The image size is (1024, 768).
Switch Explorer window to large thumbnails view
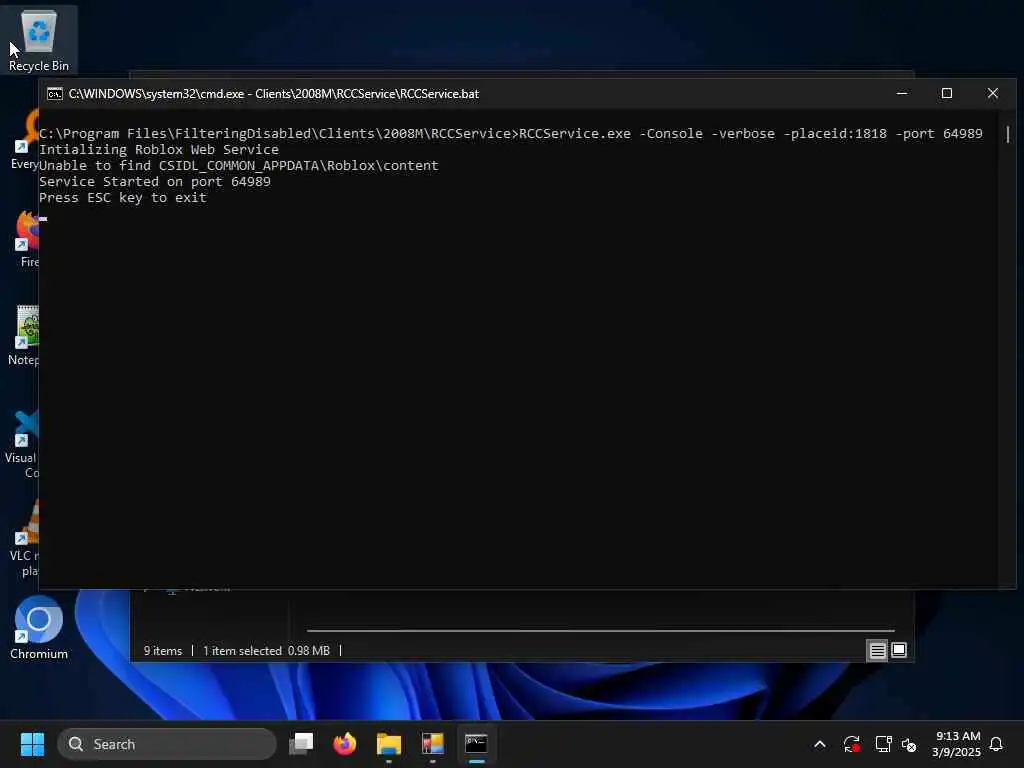(899, 650)
